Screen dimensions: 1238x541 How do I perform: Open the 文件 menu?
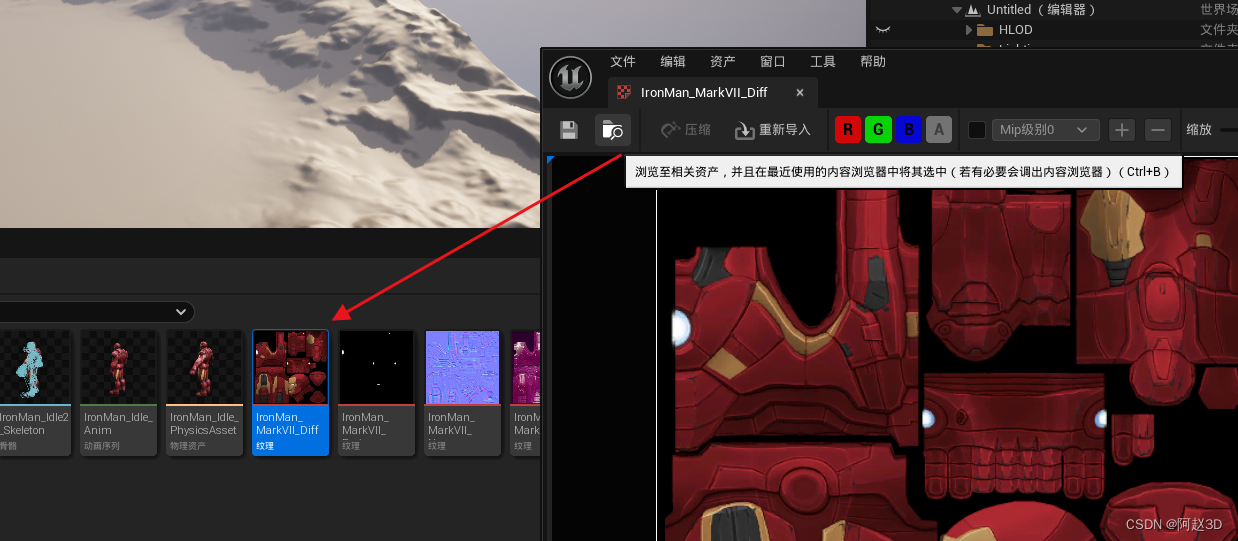pos(623,62)
